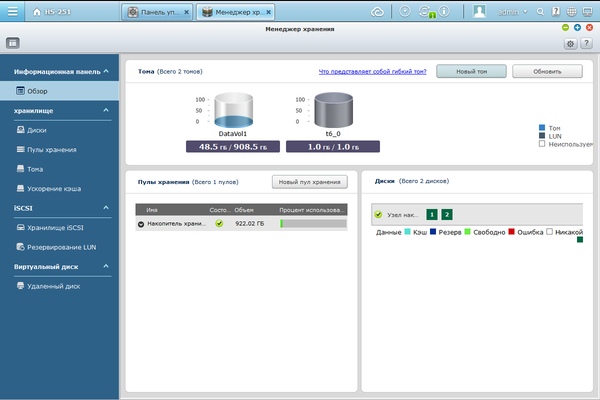Go to HS-251 home desktop
Viewport: 600px width, 400px height.
tap(52, 12)
